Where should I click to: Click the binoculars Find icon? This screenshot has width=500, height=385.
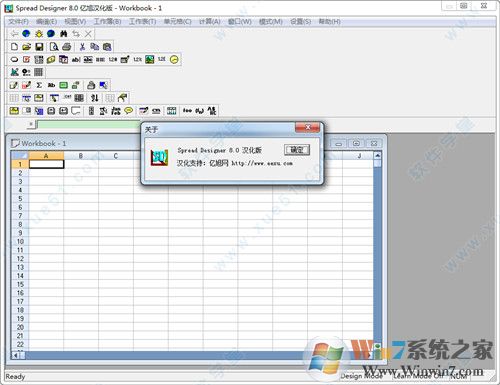tap(64, 34)
